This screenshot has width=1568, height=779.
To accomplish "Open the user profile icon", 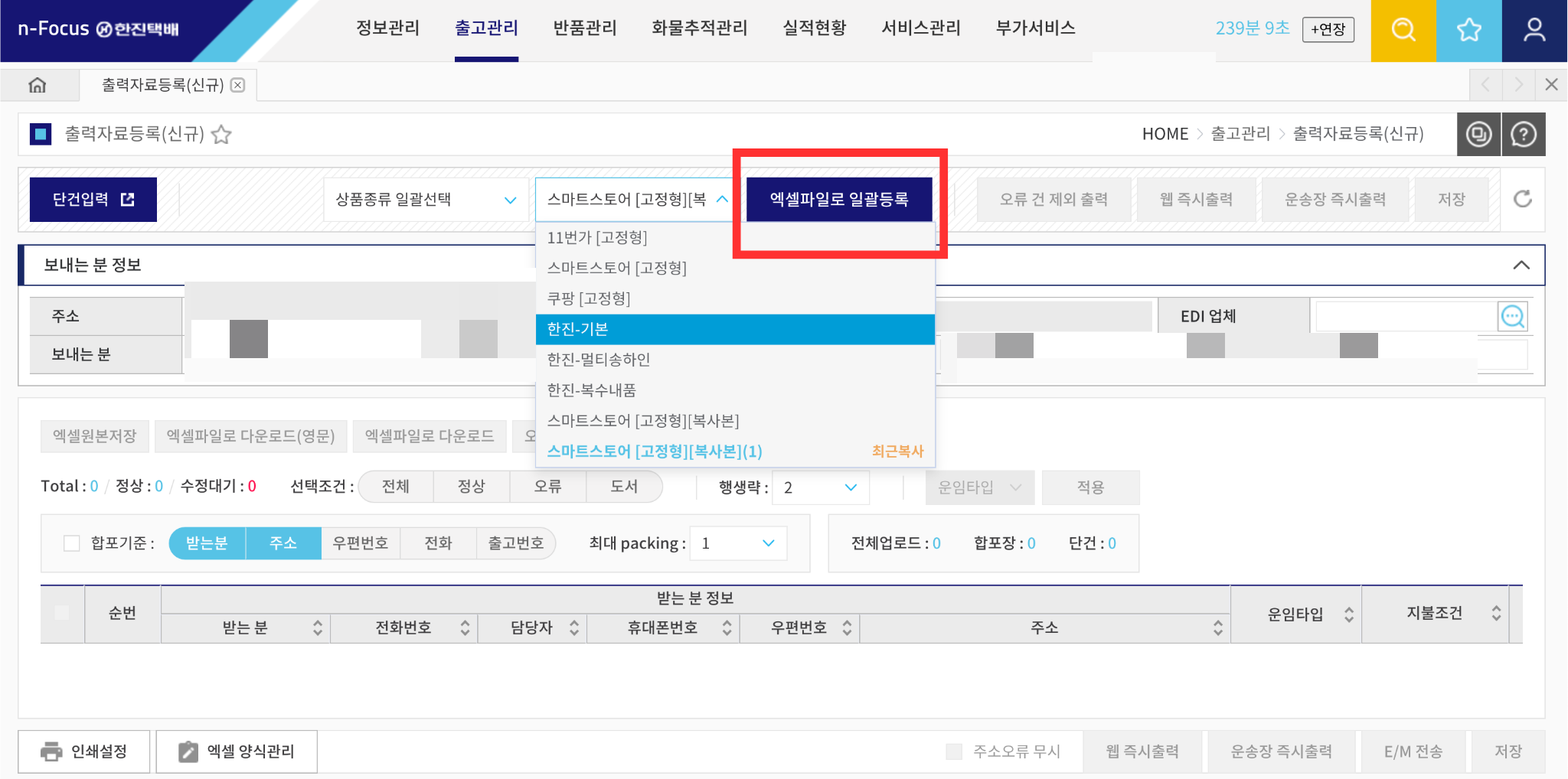I will pyautogui.click(x=1534, y=31).
